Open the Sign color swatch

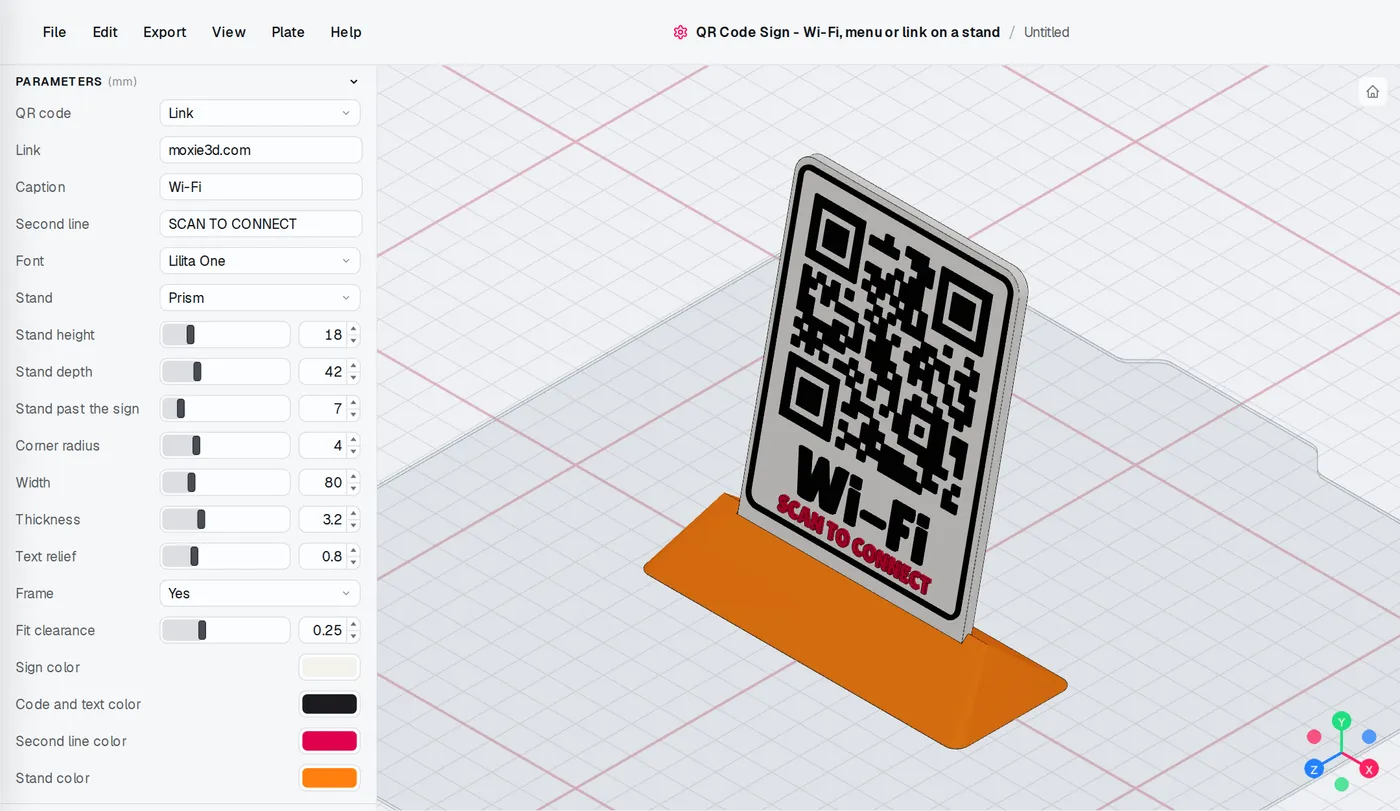329,667
